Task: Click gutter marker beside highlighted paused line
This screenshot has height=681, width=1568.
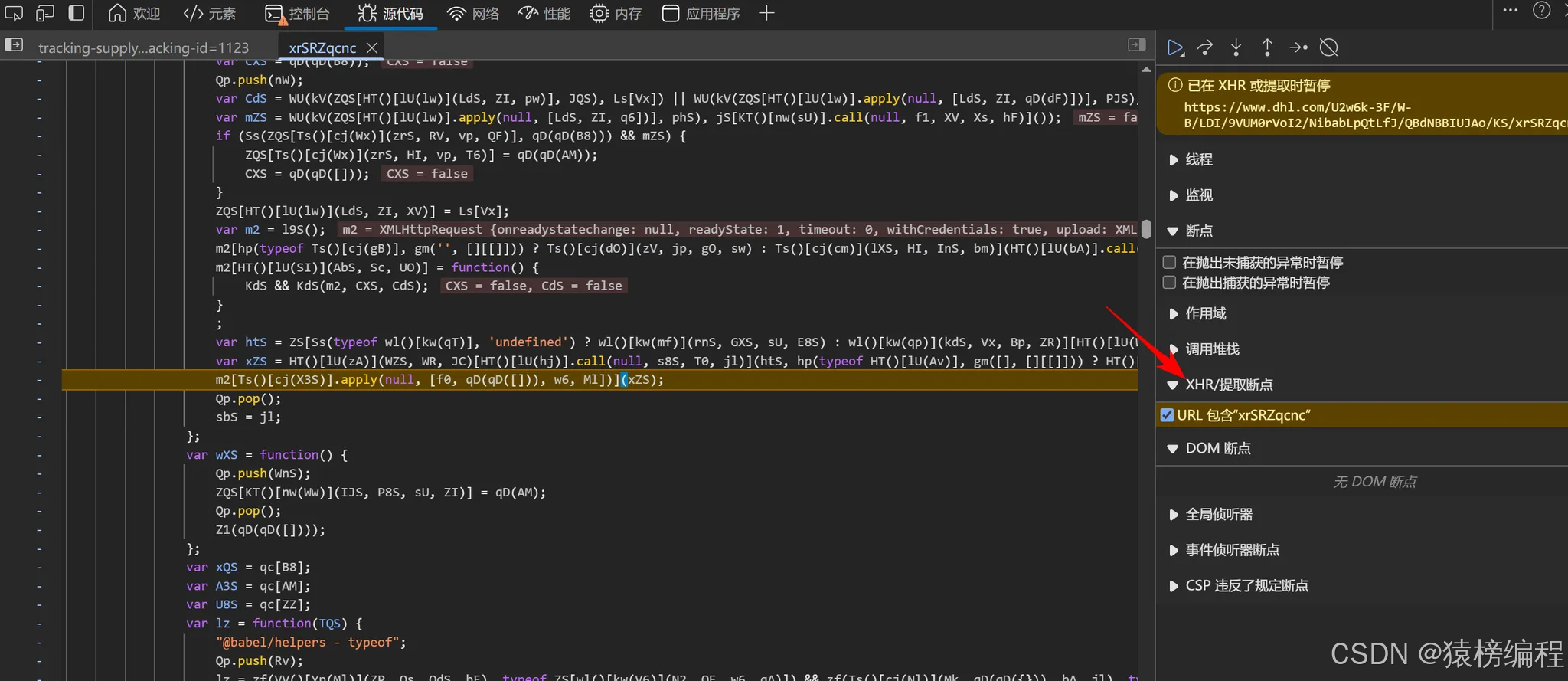Action: [x=40, y=380]
